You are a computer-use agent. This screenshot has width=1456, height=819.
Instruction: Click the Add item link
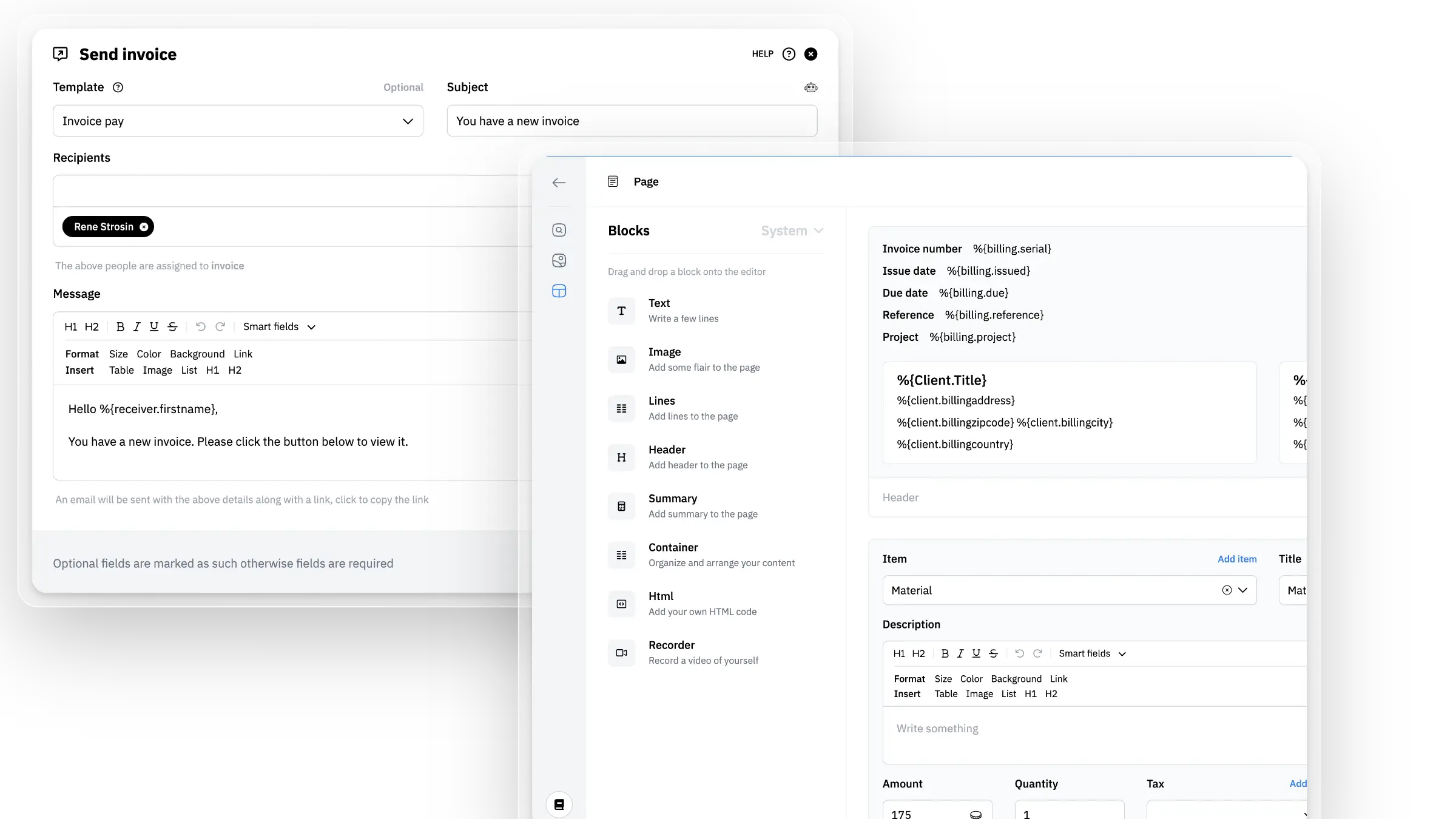pyautogui.click(x=1237, y=559)
